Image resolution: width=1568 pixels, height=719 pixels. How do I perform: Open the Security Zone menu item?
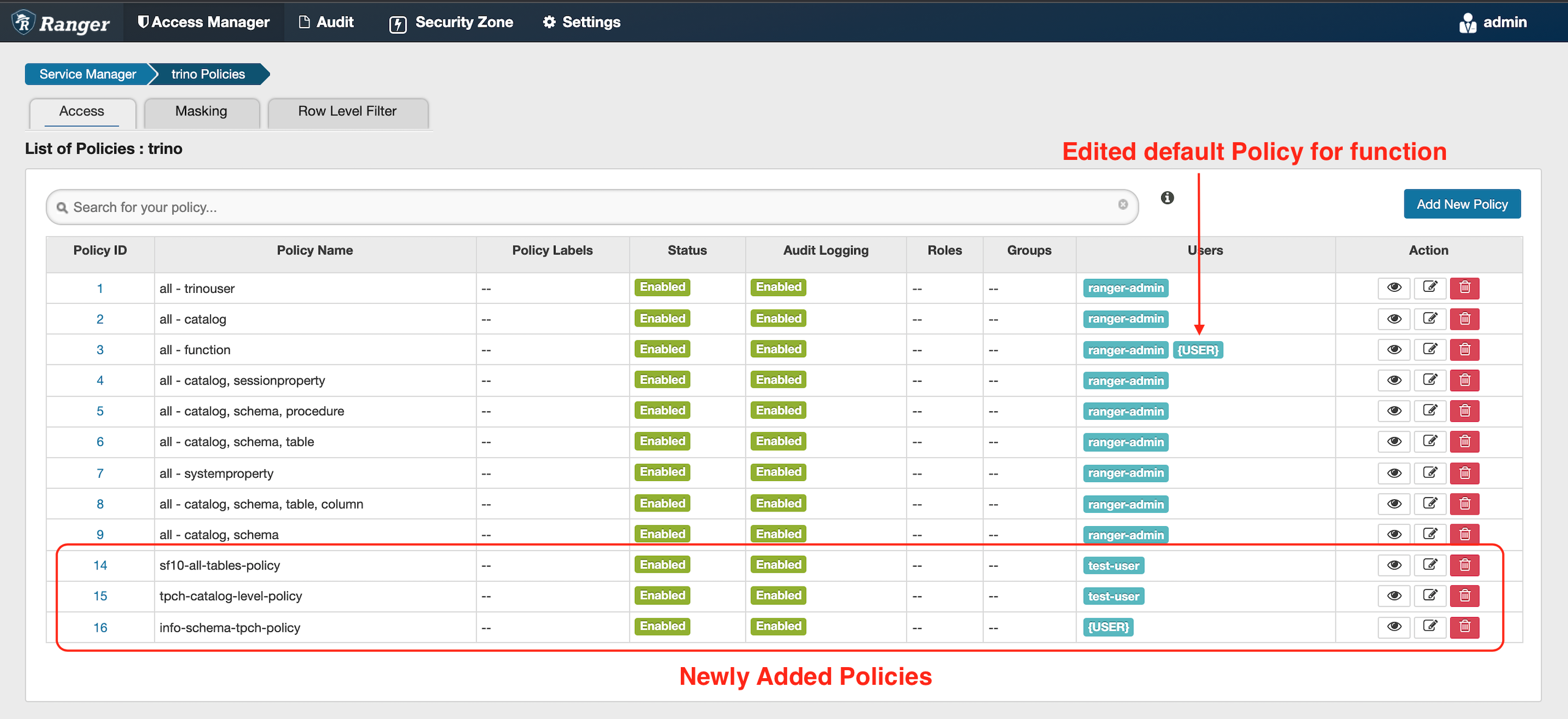coord(451,22)
